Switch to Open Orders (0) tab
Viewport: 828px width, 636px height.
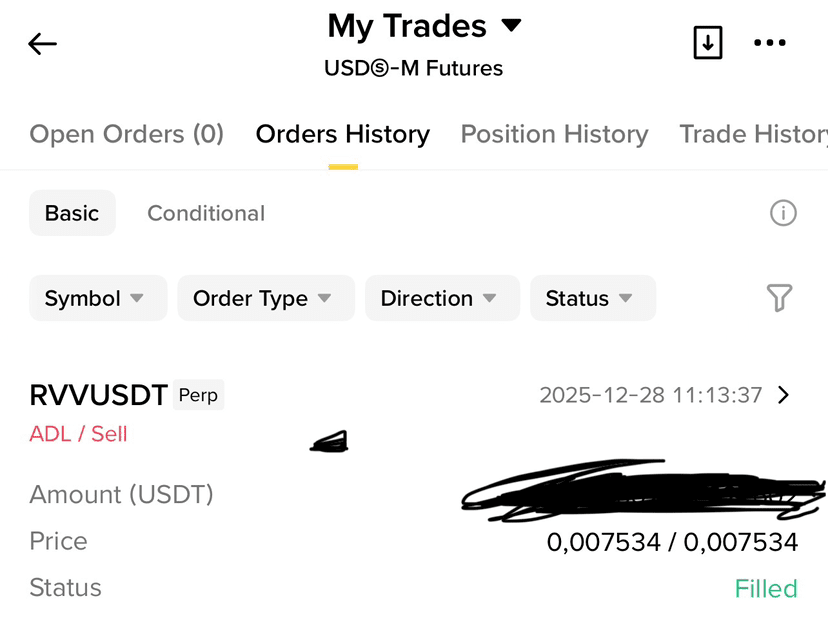127,134
